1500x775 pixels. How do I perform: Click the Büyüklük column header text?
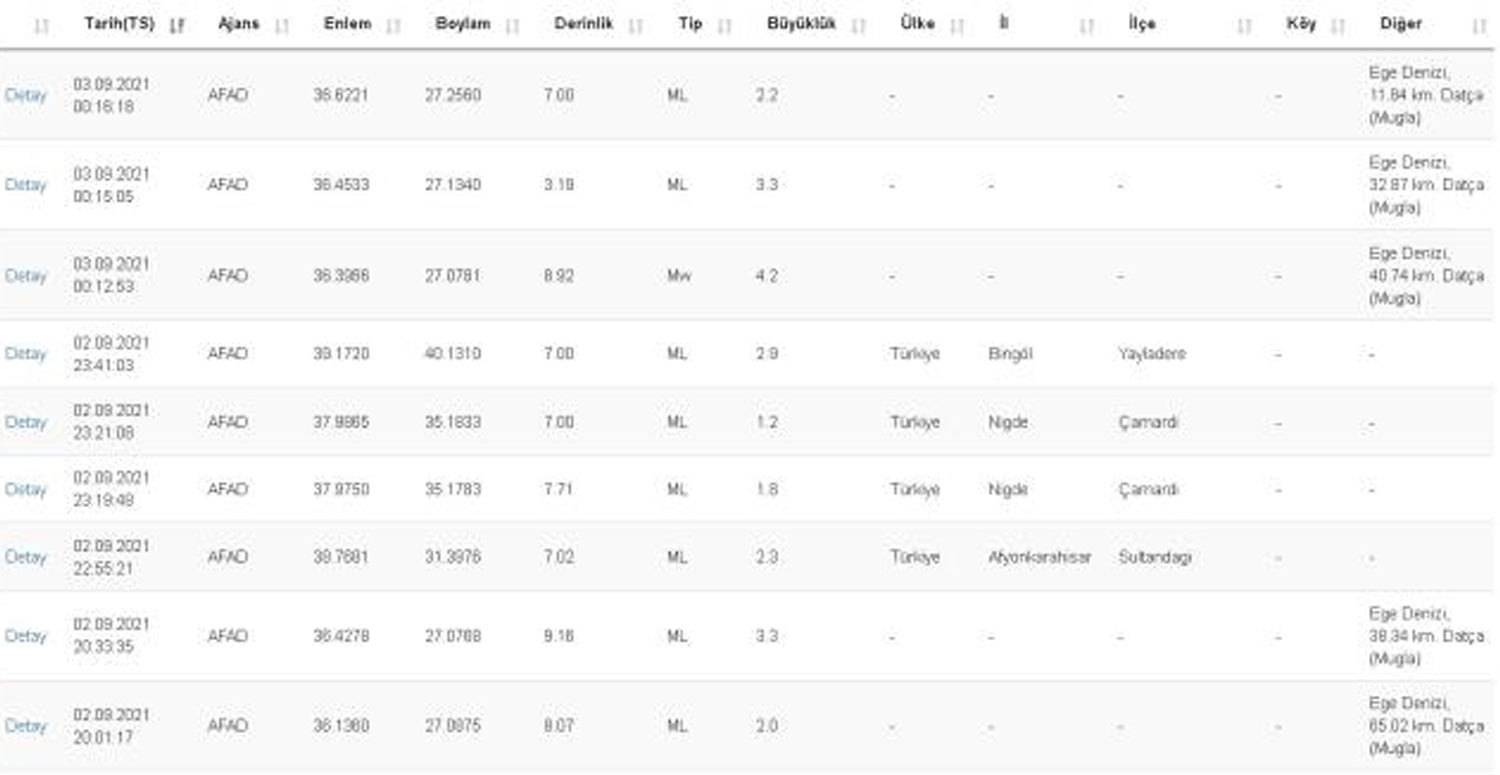(801, 24)
